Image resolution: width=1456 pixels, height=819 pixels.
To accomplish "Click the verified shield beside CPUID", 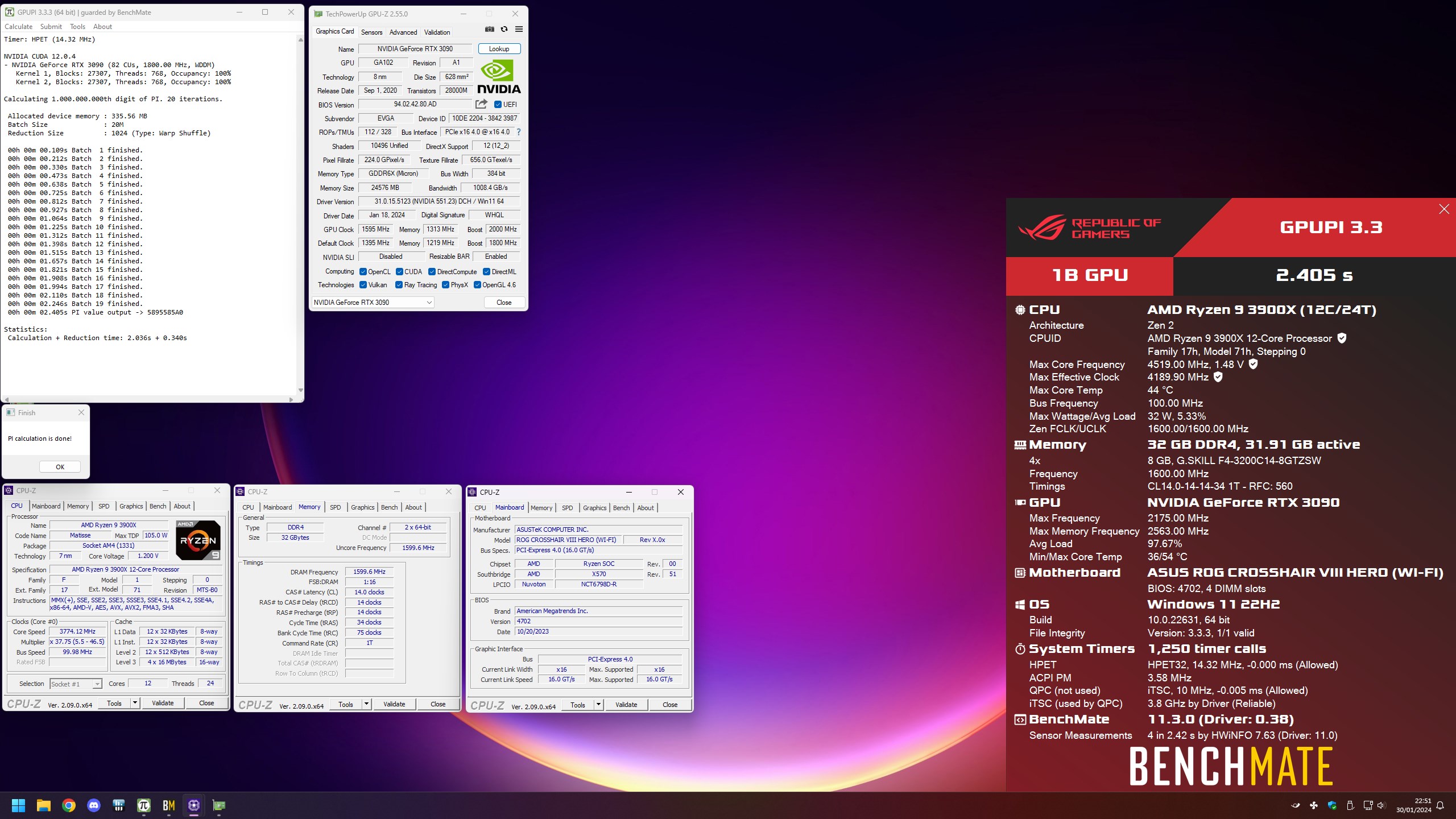I will coord(1342,338).
